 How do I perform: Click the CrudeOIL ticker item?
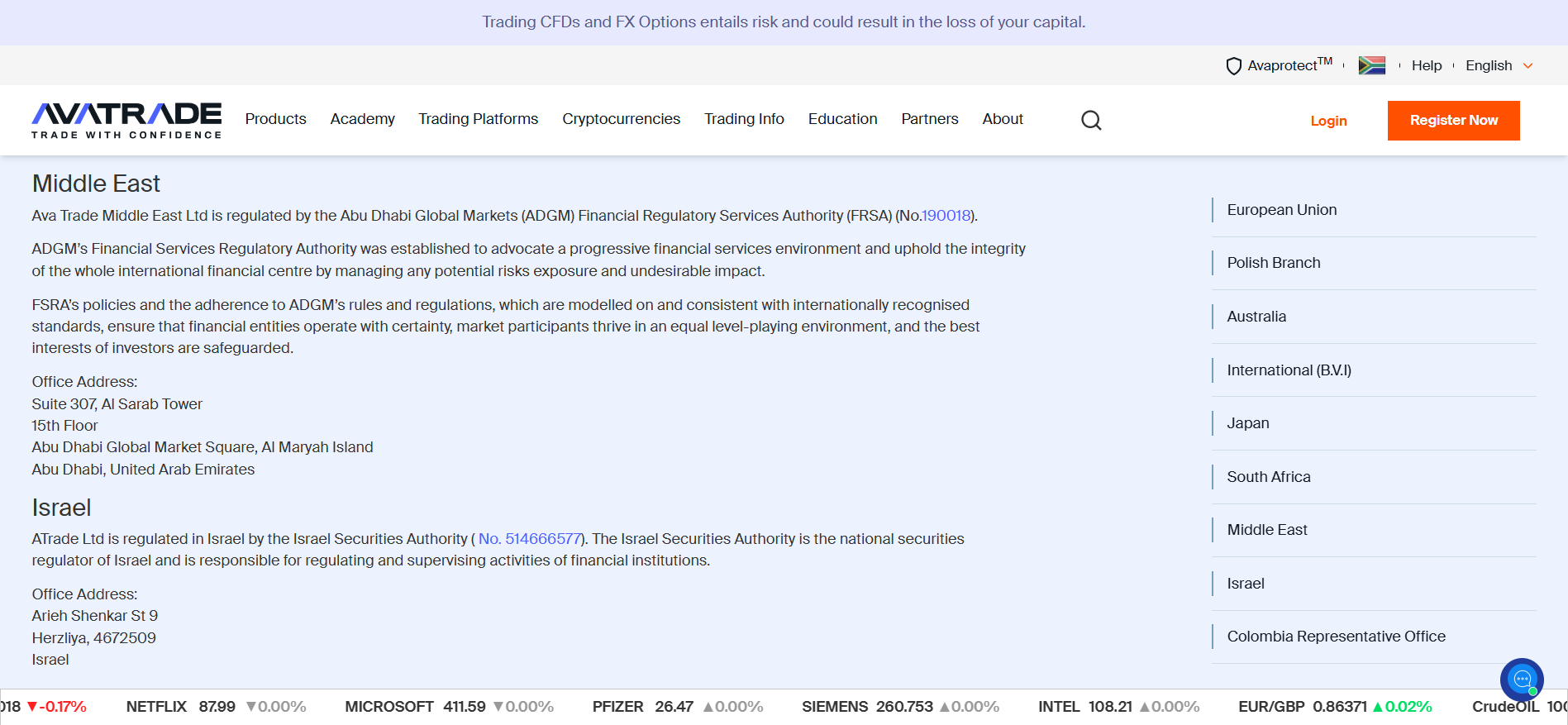[x=1519, y=707]
